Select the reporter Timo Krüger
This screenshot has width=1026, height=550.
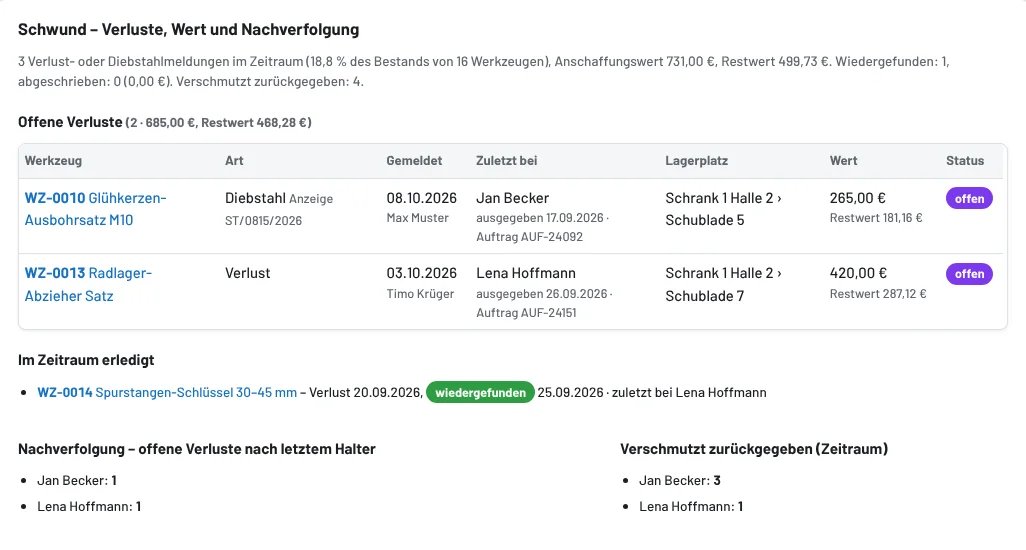click(420, 294)
